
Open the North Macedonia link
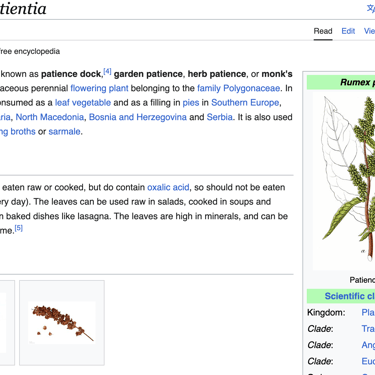[x=50, y=117]
